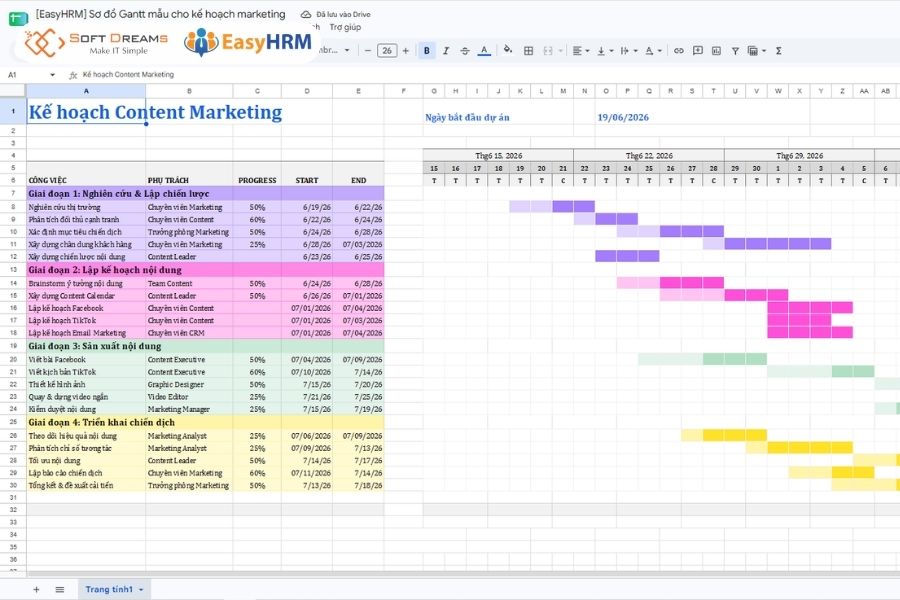Click font size field showing 26
This screenshot has width=900, height=600.
387,51
